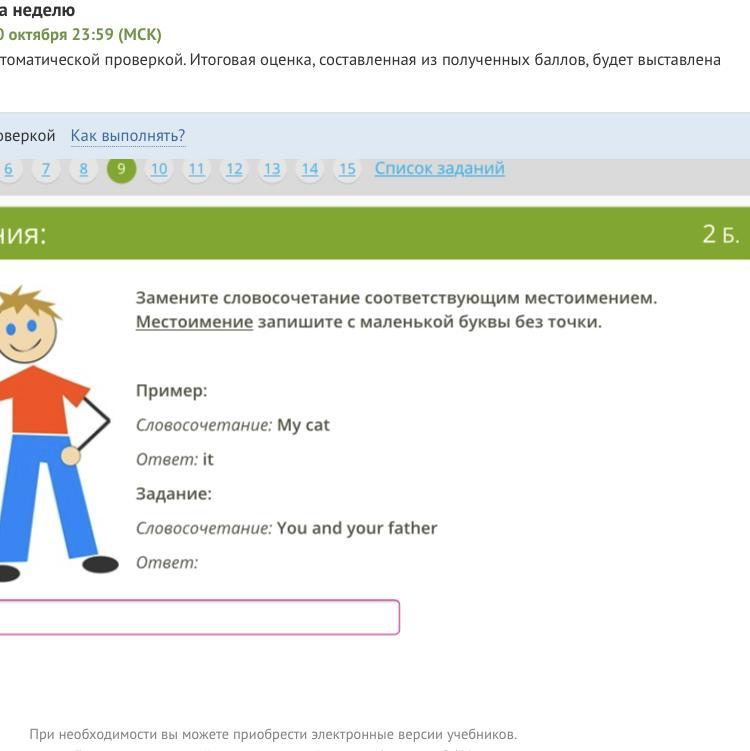Click the underlined 'Местоимение' term link

point(194,322)
